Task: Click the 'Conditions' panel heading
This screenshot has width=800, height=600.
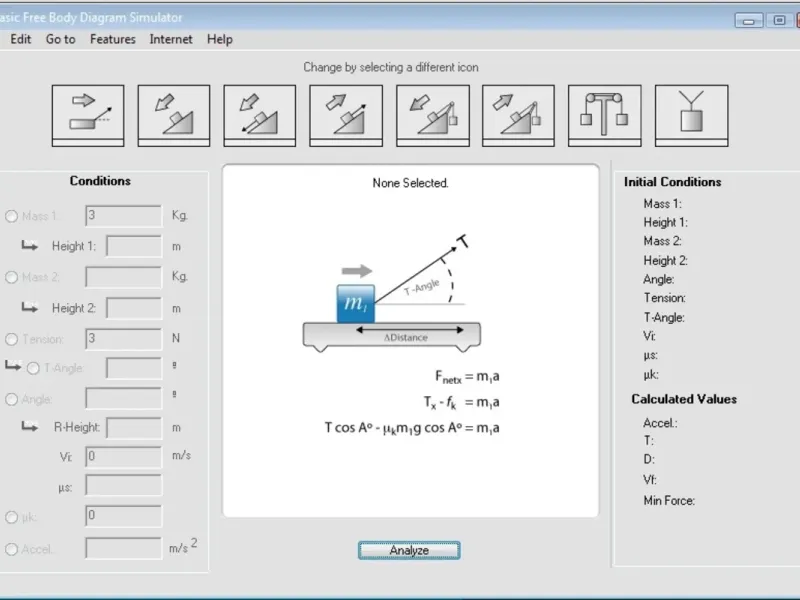Action: tap(100, 181)
